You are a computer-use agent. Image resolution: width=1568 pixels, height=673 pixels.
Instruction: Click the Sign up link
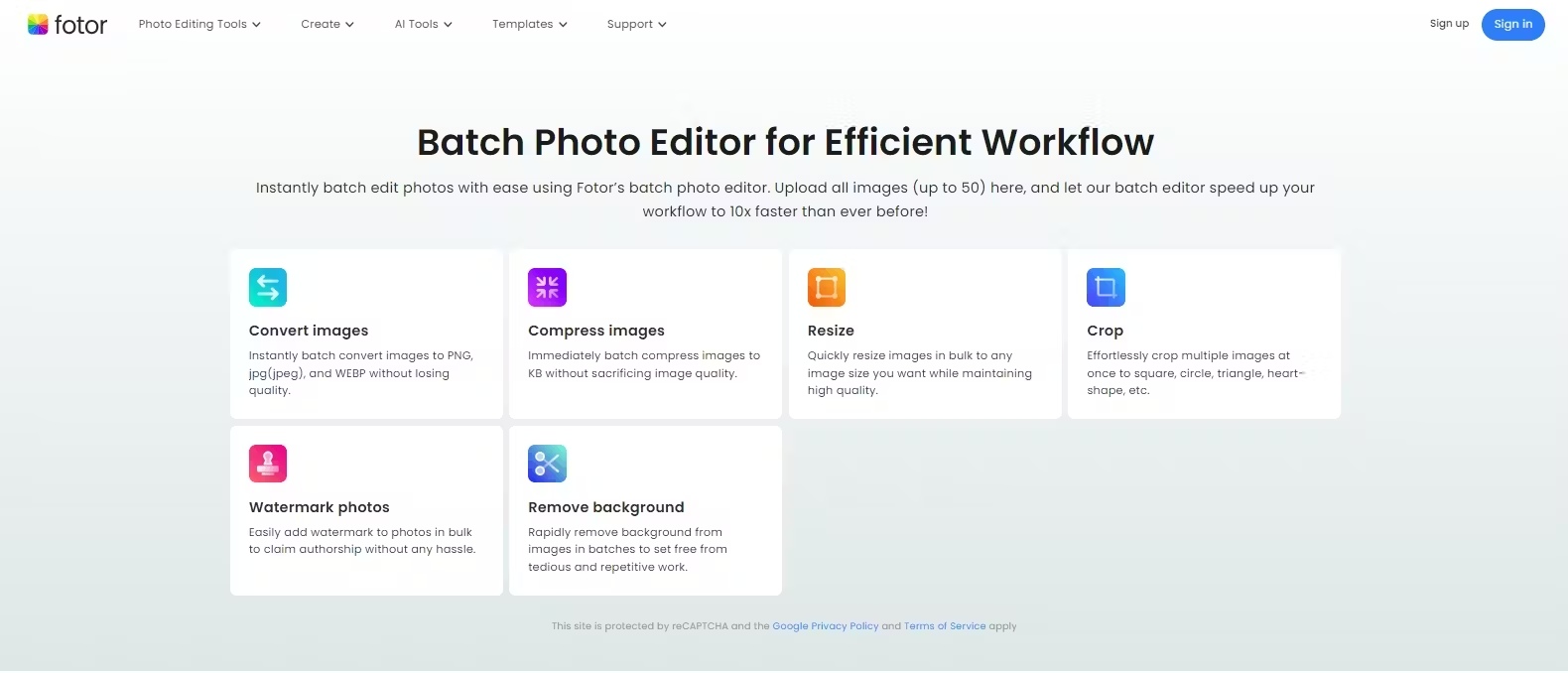[1449, 24]
